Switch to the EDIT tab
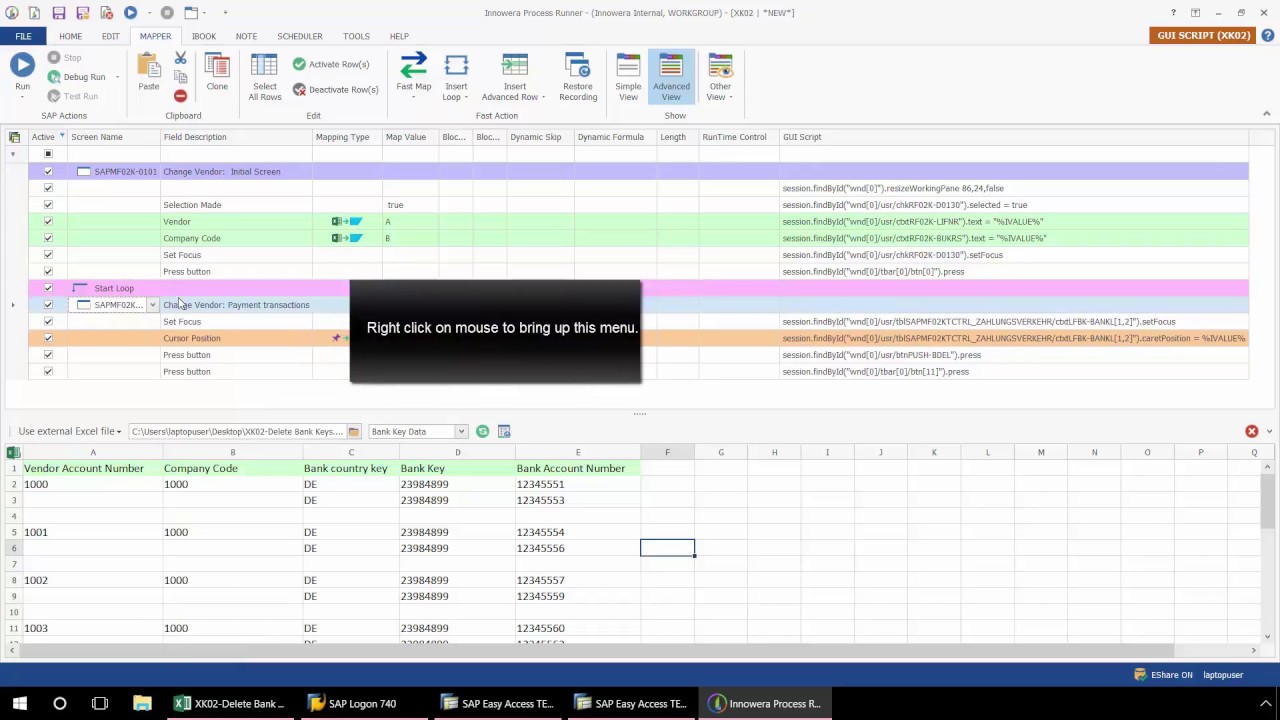The width and height of the screenshot is (1280, 720). (x=110, y=36)
